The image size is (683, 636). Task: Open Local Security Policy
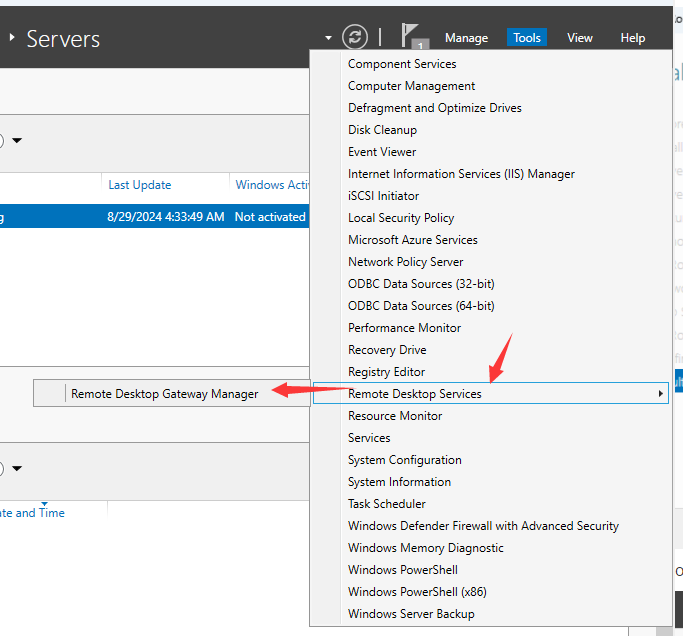(401, 218)
